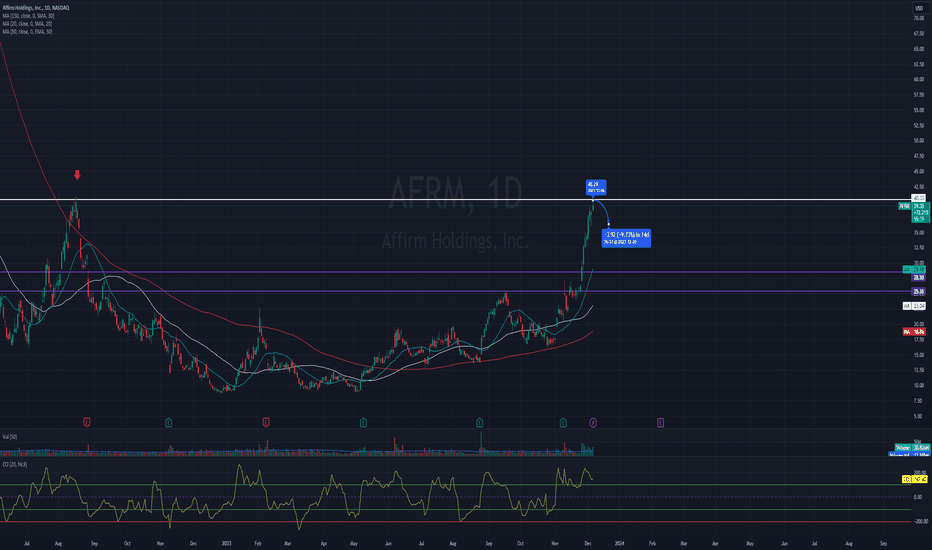Select the CCI (20) indicator legend
The image size is (932, 550).
14,464
